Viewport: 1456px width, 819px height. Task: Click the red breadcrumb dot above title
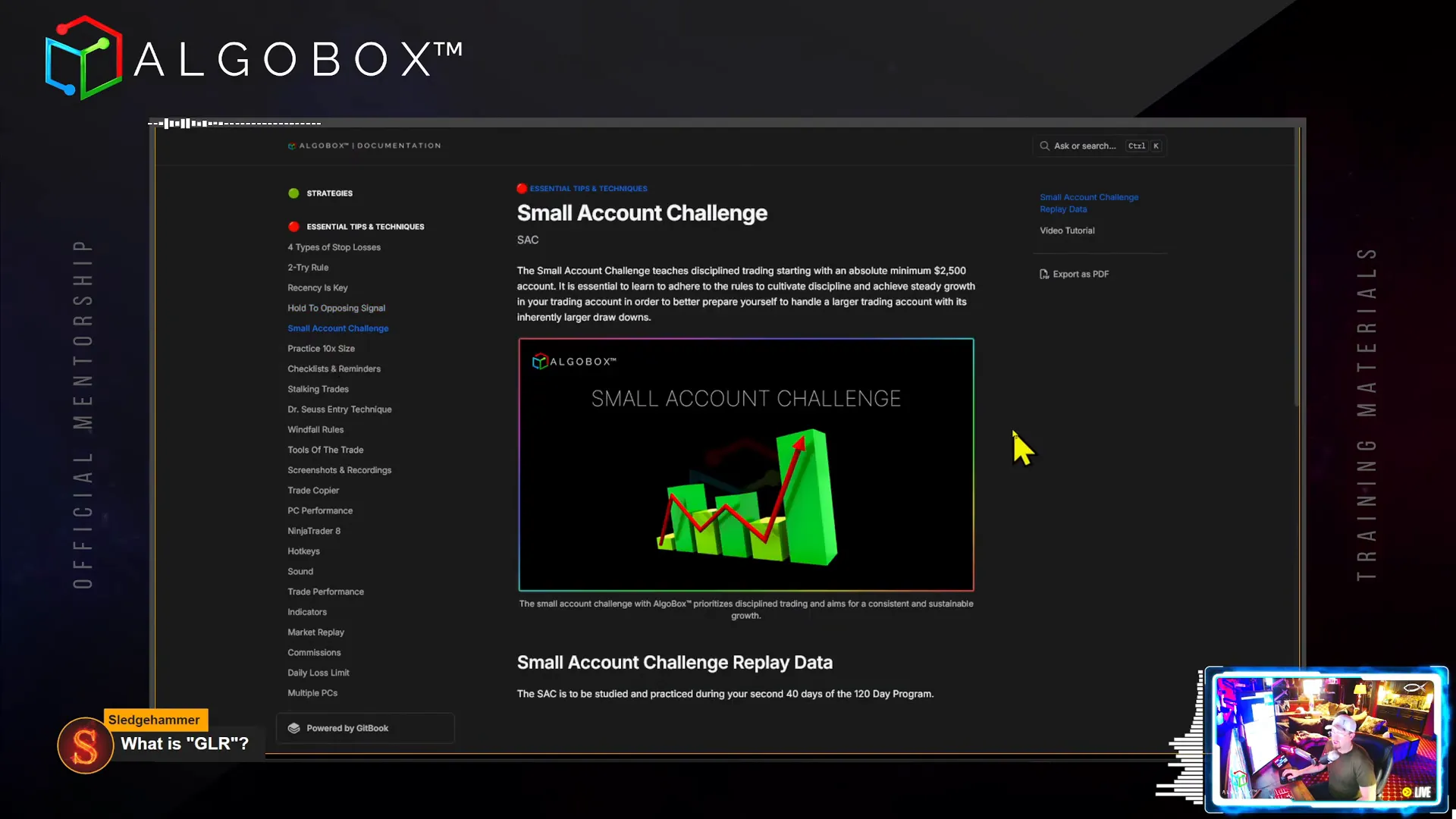point(522,189)
